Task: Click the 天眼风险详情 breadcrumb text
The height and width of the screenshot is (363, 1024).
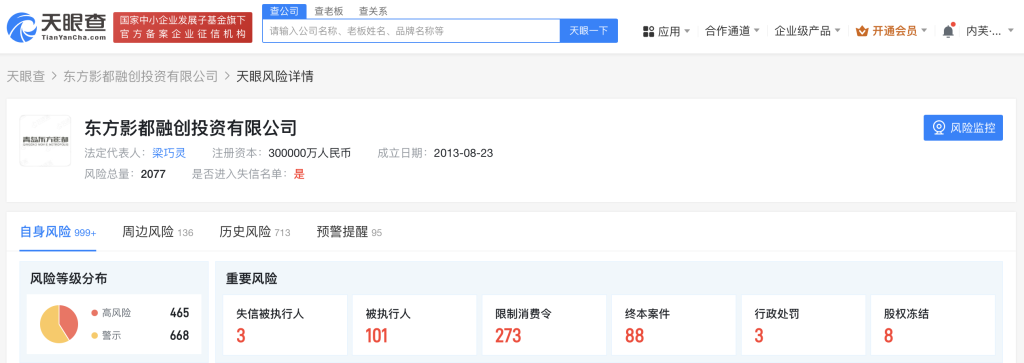Action: click(x=274, y=76)
